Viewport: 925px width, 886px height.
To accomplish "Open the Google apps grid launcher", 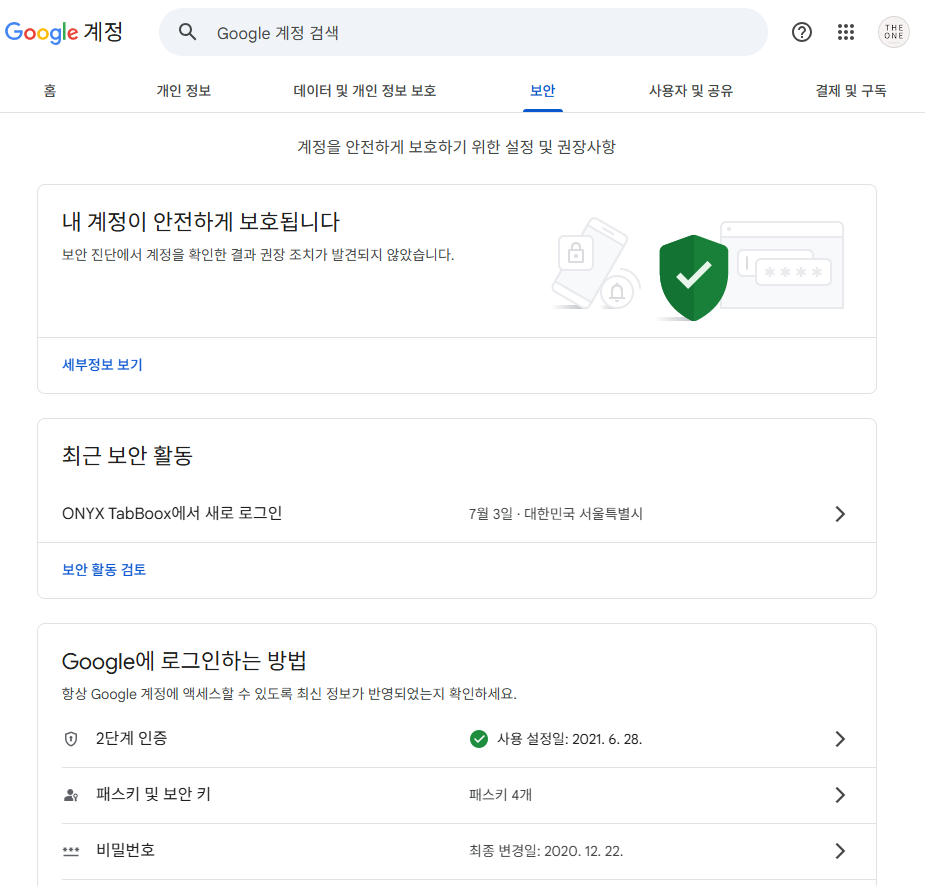I will pyautogui.click(x=846, y=31).
